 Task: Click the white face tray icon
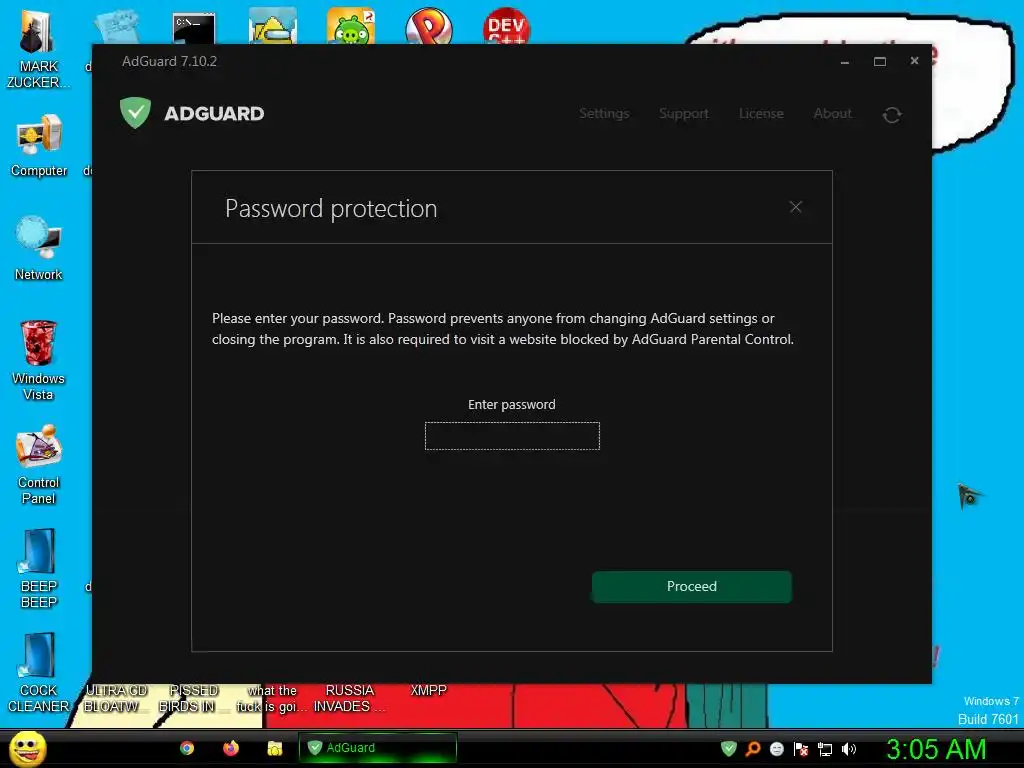coord(776,749)
